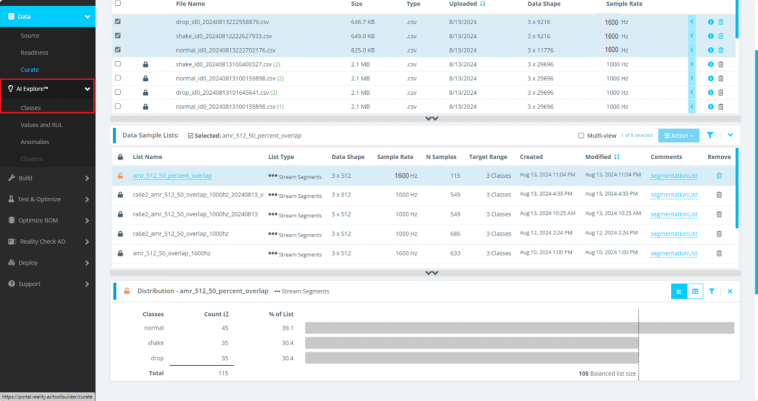Click lock icon of ra6e2_amr_512_50_overlap_1000hz_20240813 list
Screen dimensions: 758x401
(120, 214)
